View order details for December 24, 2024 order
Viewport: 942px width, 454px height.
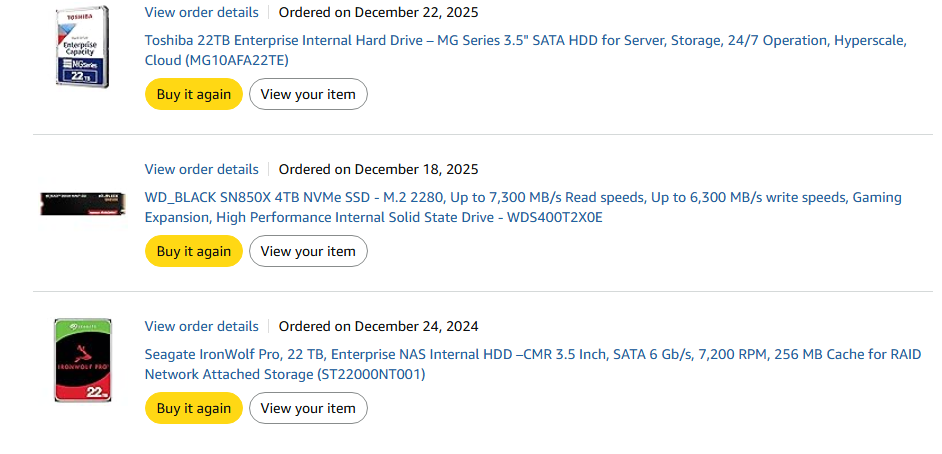click(202, 327)
